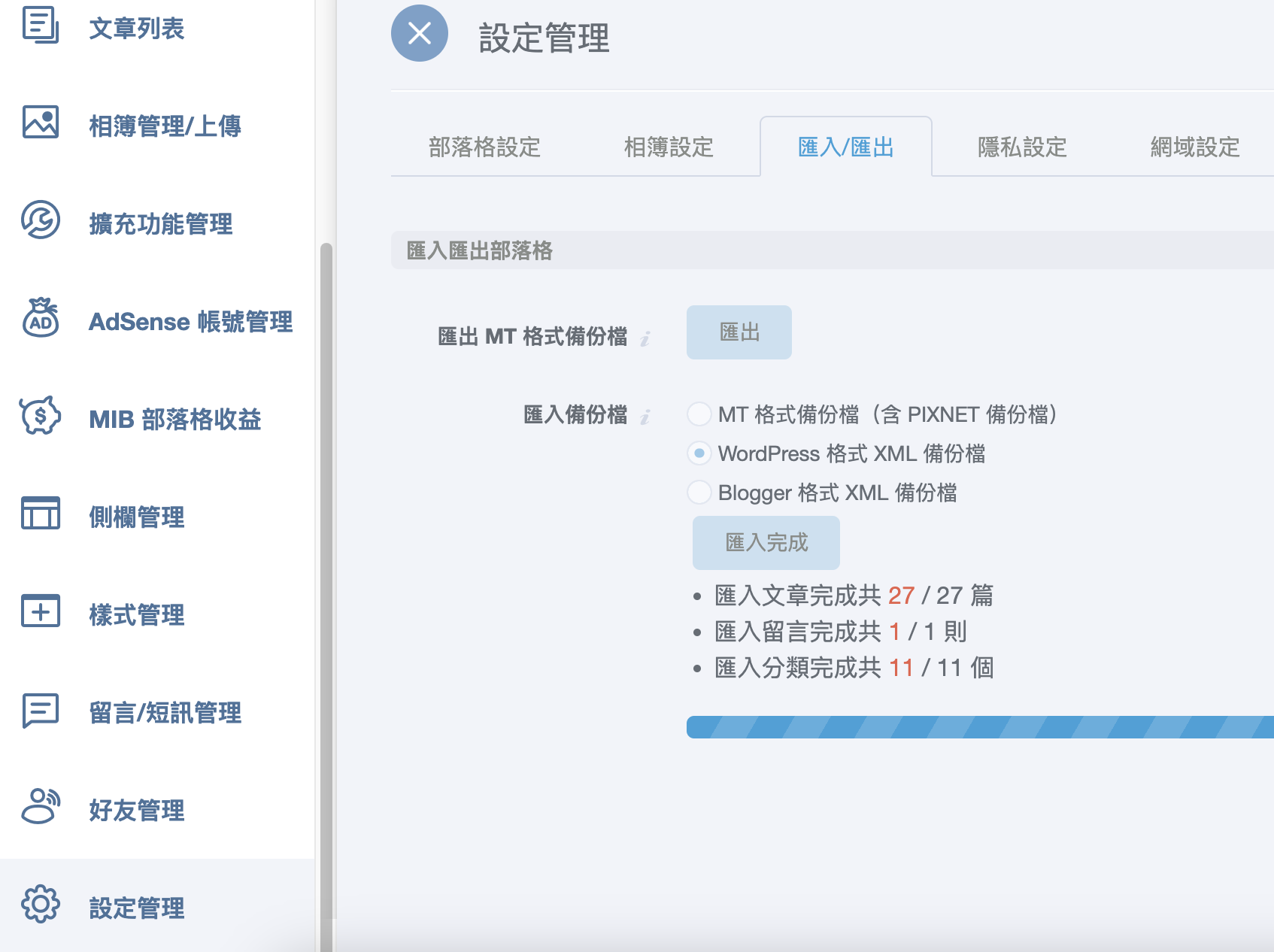Image resolution: width=1274 pixels, height=952 pixels.
Task: Click the blue striped import progress bar
Action: pos(979,727)
